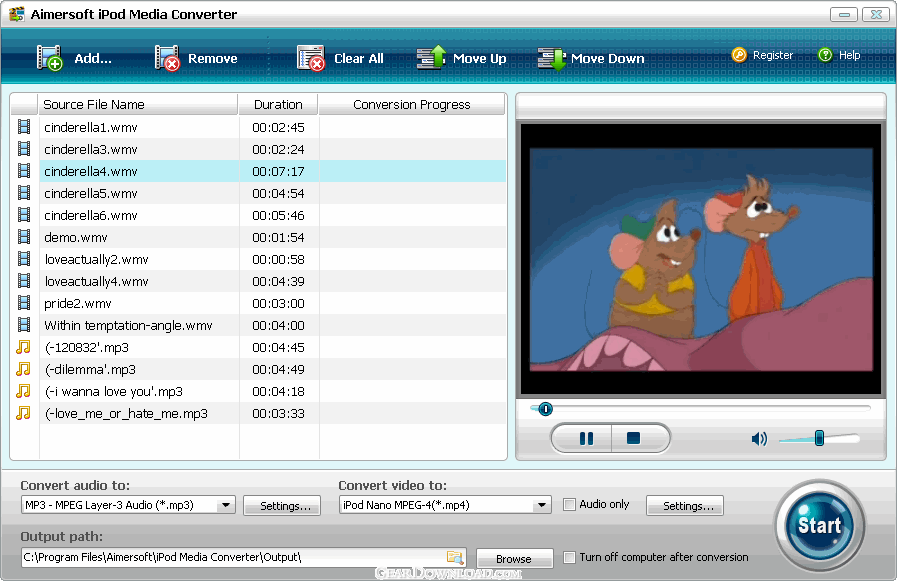897x581 pixels.
Task: Click the film icon beside pride2.wmv
Action: pos(24,303)
